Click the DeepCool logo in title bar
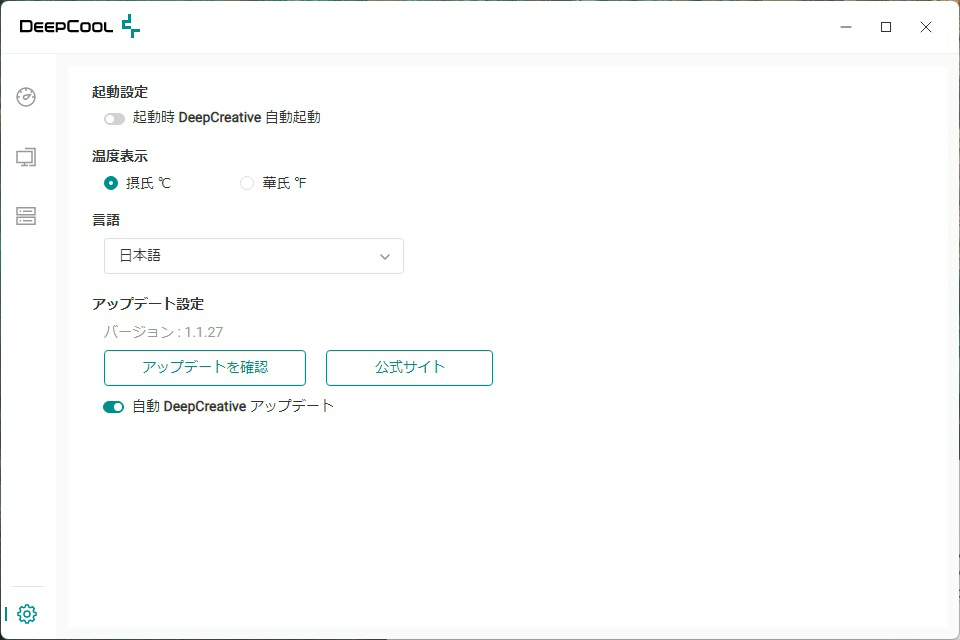The width and height of the screenshot is (960, 640). click(80, 26)
